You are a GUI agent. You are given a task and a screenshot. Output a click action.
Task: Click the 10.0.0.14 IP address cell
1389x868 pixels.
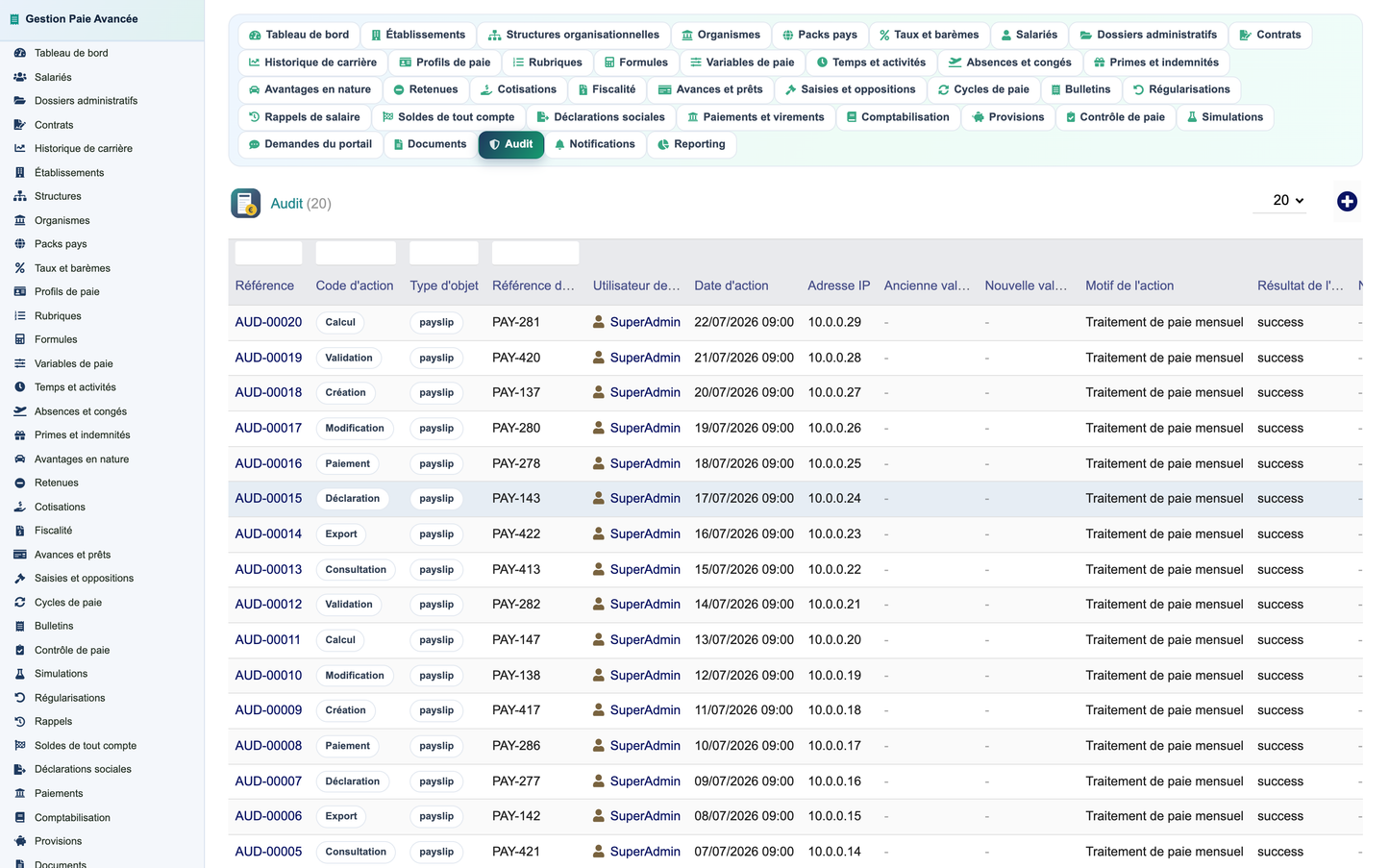(834, 852)
